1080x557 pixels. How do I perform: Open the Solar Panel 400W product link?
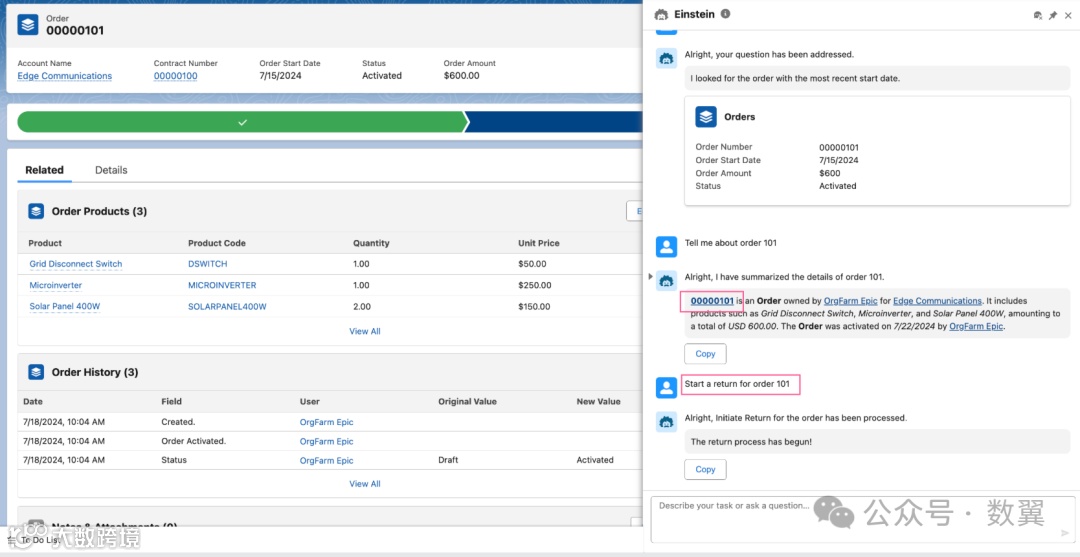click(65, 306)
